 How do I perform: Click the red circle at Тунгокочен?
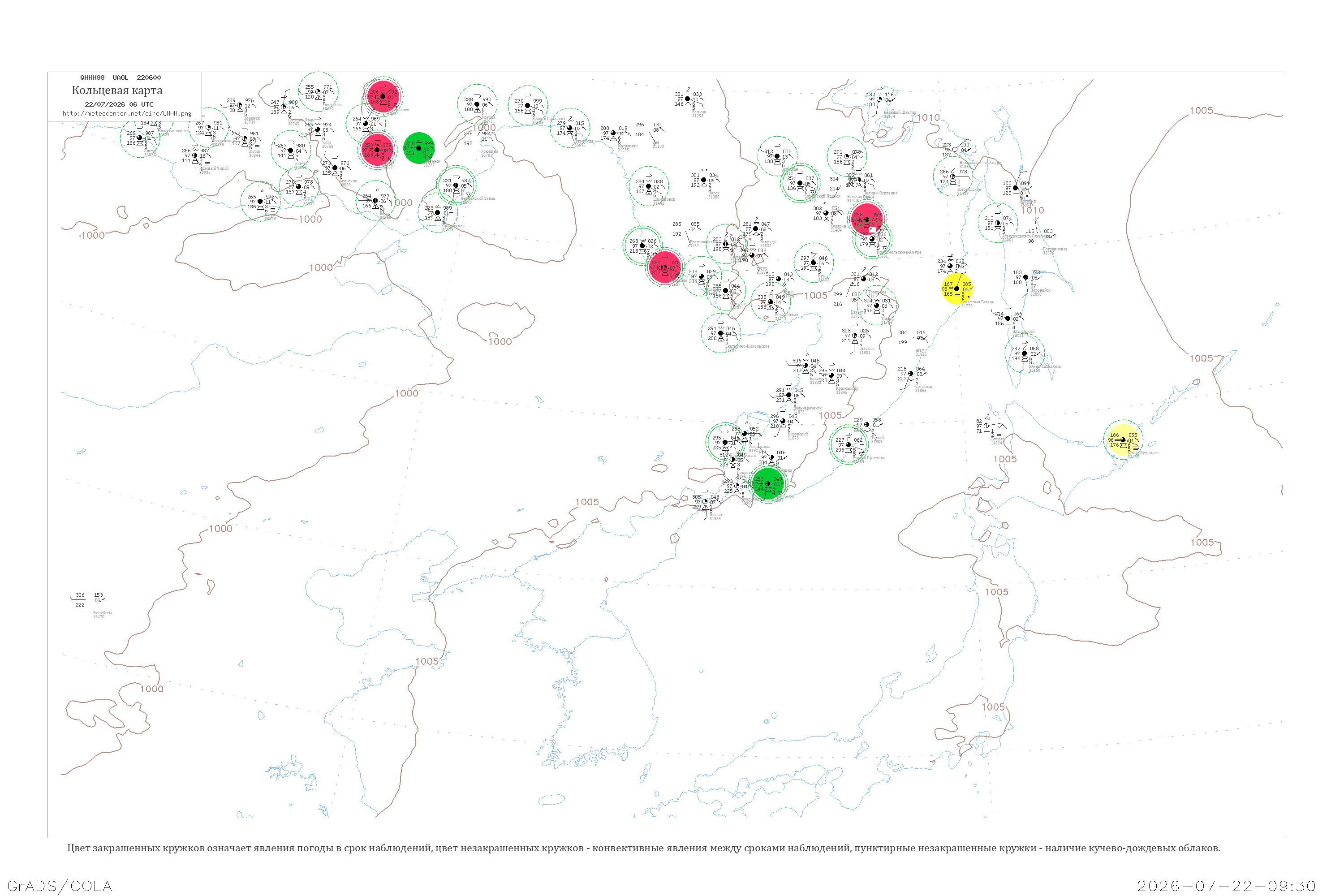(x=383, y=97)
